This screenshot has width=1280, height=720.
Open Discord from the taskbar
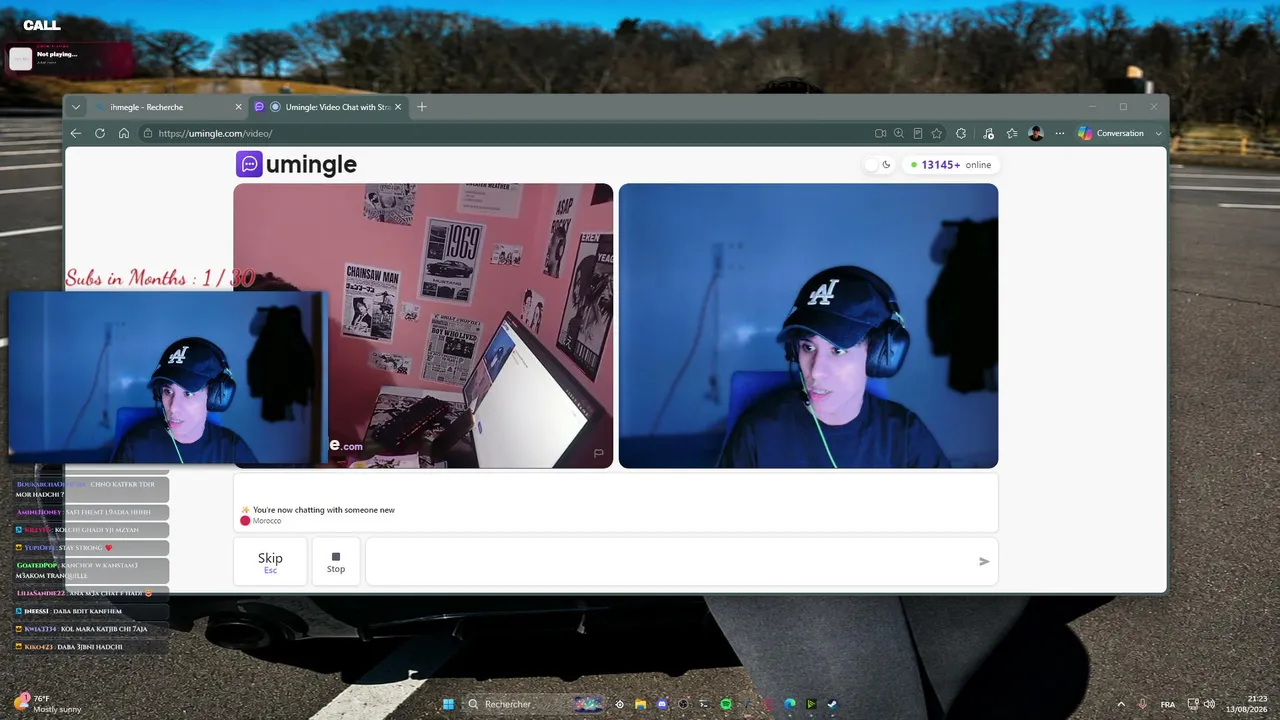(x=661, y=704)
